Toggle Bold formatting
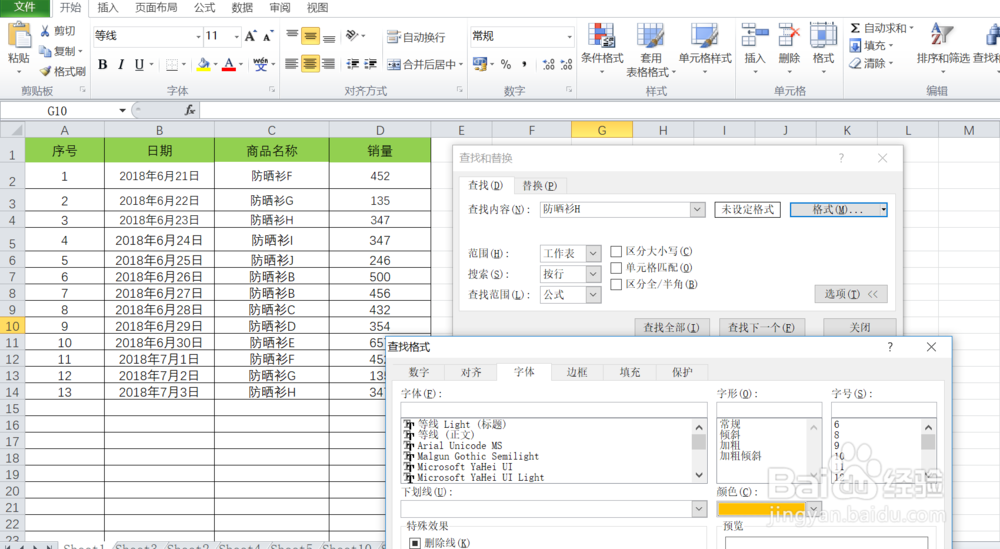The image size is (1000, 549). [x=103, y=64]
